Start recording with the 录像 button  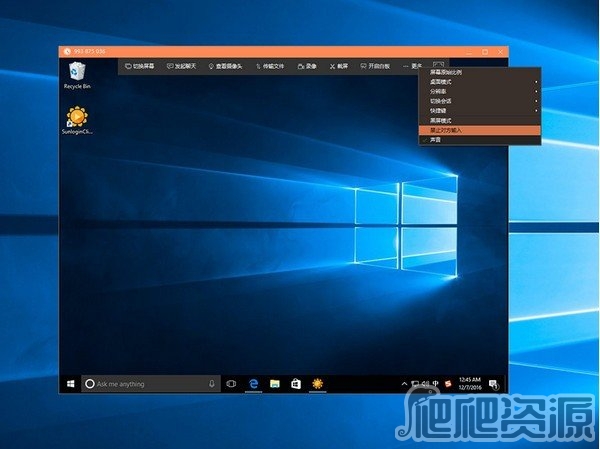tap(307, 66)
